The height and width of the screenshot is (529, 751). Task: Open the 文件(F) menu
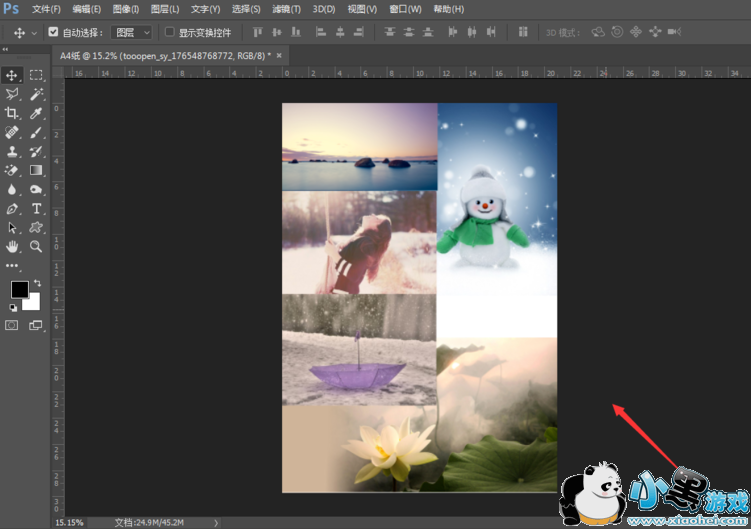click(46, 9)
